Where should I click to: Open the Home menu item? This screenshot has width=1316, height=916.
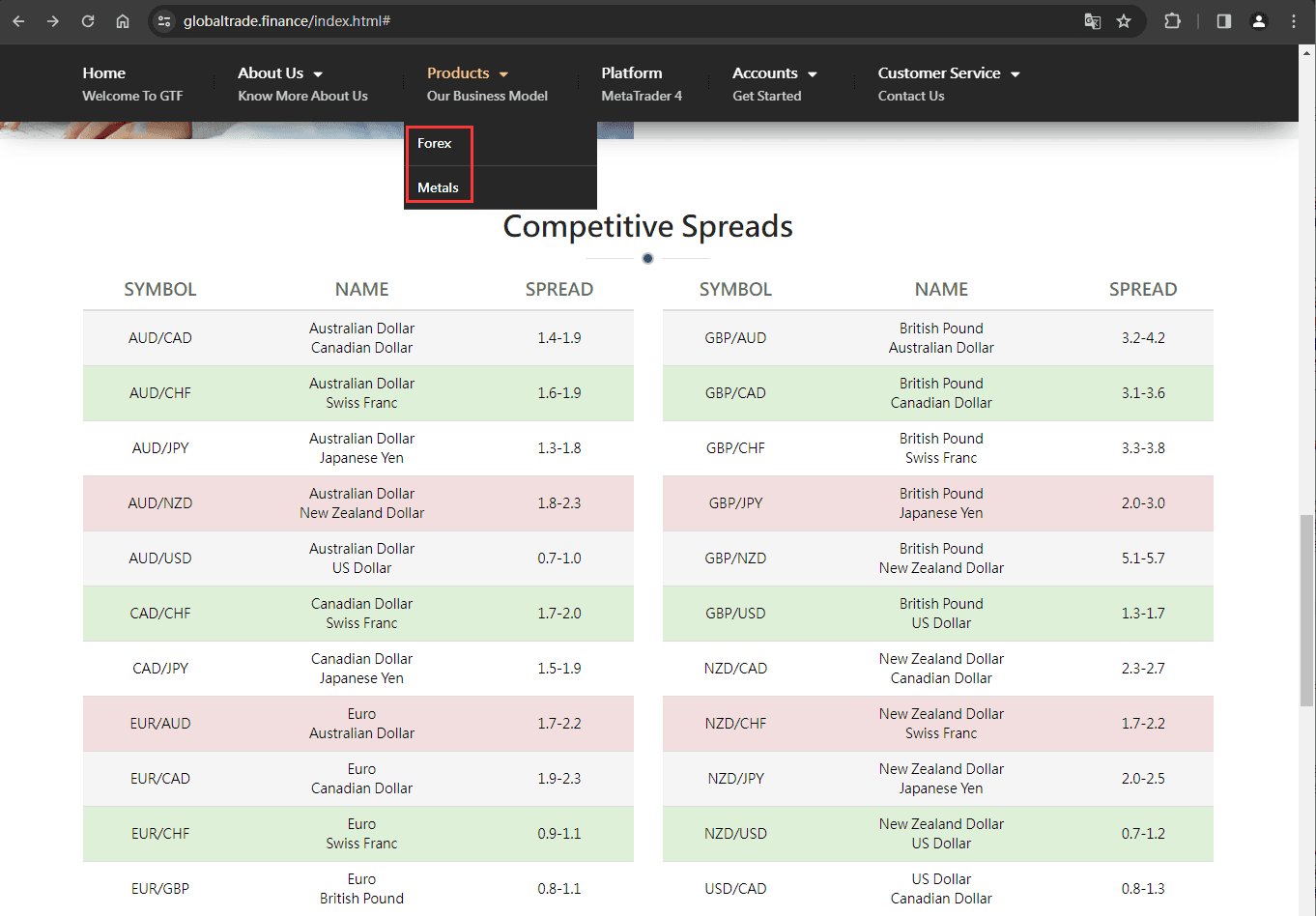pos(103,73)
